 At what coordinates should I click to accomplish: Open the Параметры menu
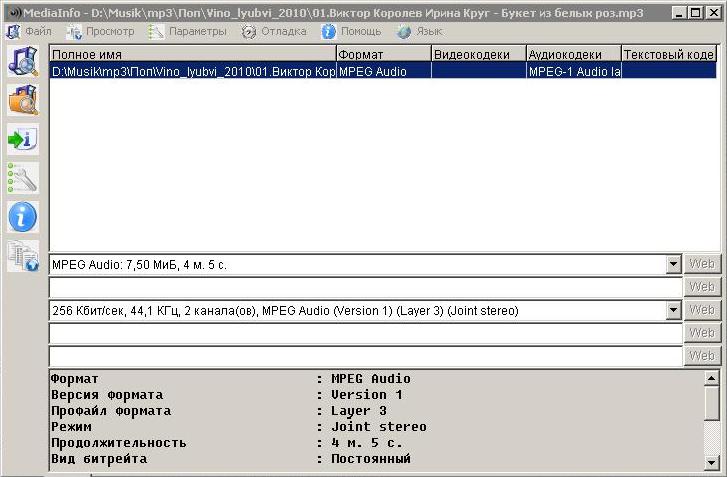tap(187, 32)
